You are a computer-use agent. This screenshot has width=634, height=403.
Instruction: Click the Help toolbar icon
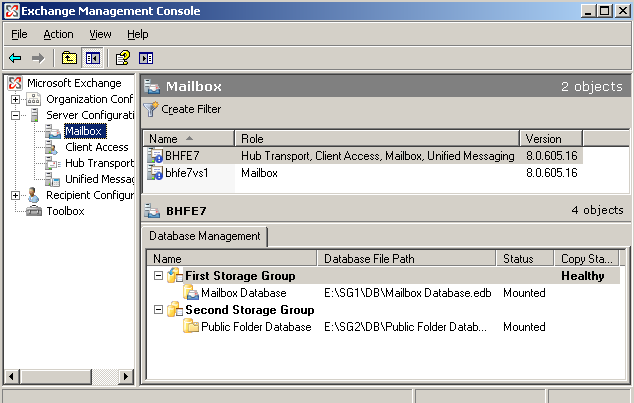tap(123, 58)
